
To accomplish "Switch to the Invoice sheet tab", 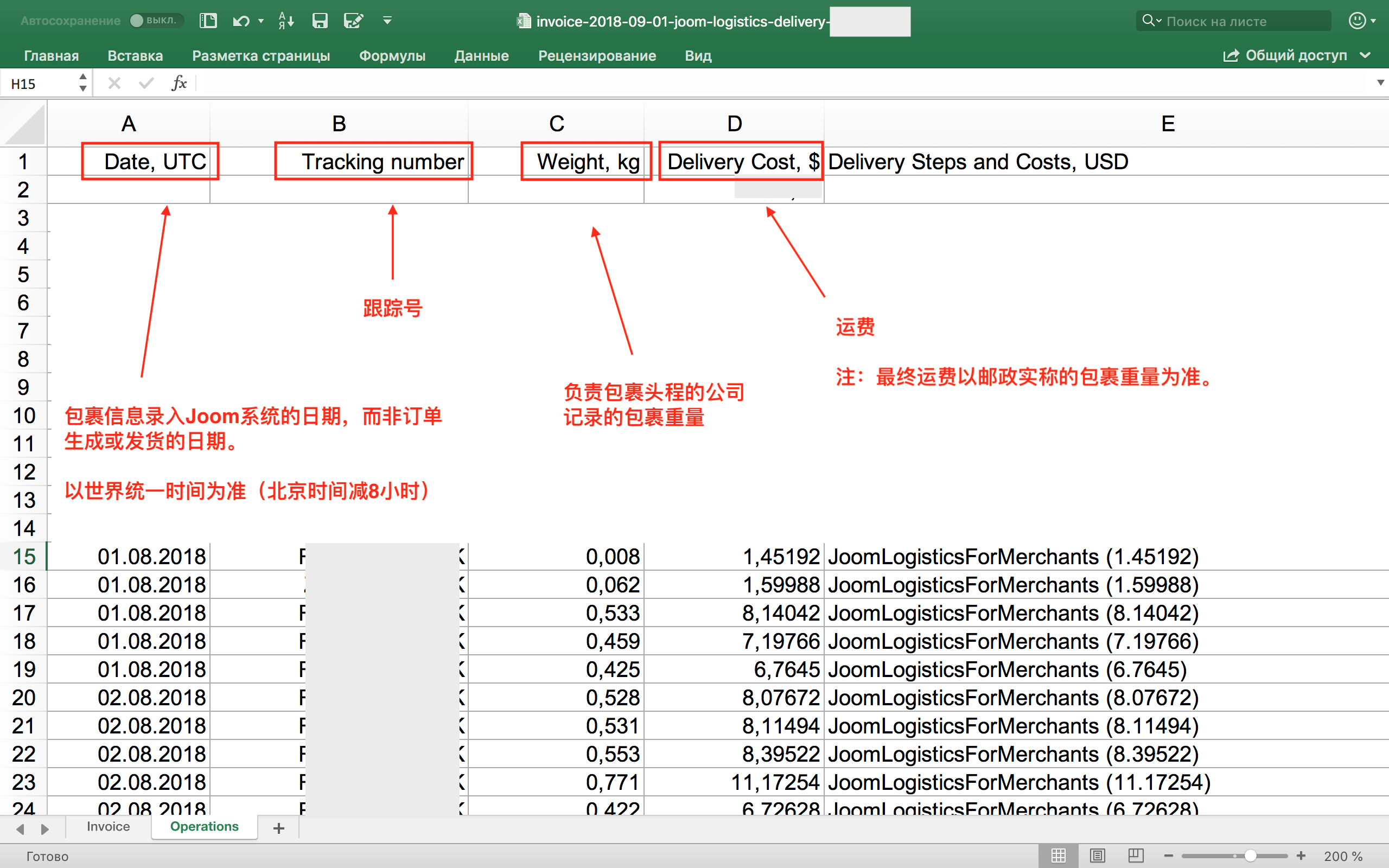I will 108,827.
